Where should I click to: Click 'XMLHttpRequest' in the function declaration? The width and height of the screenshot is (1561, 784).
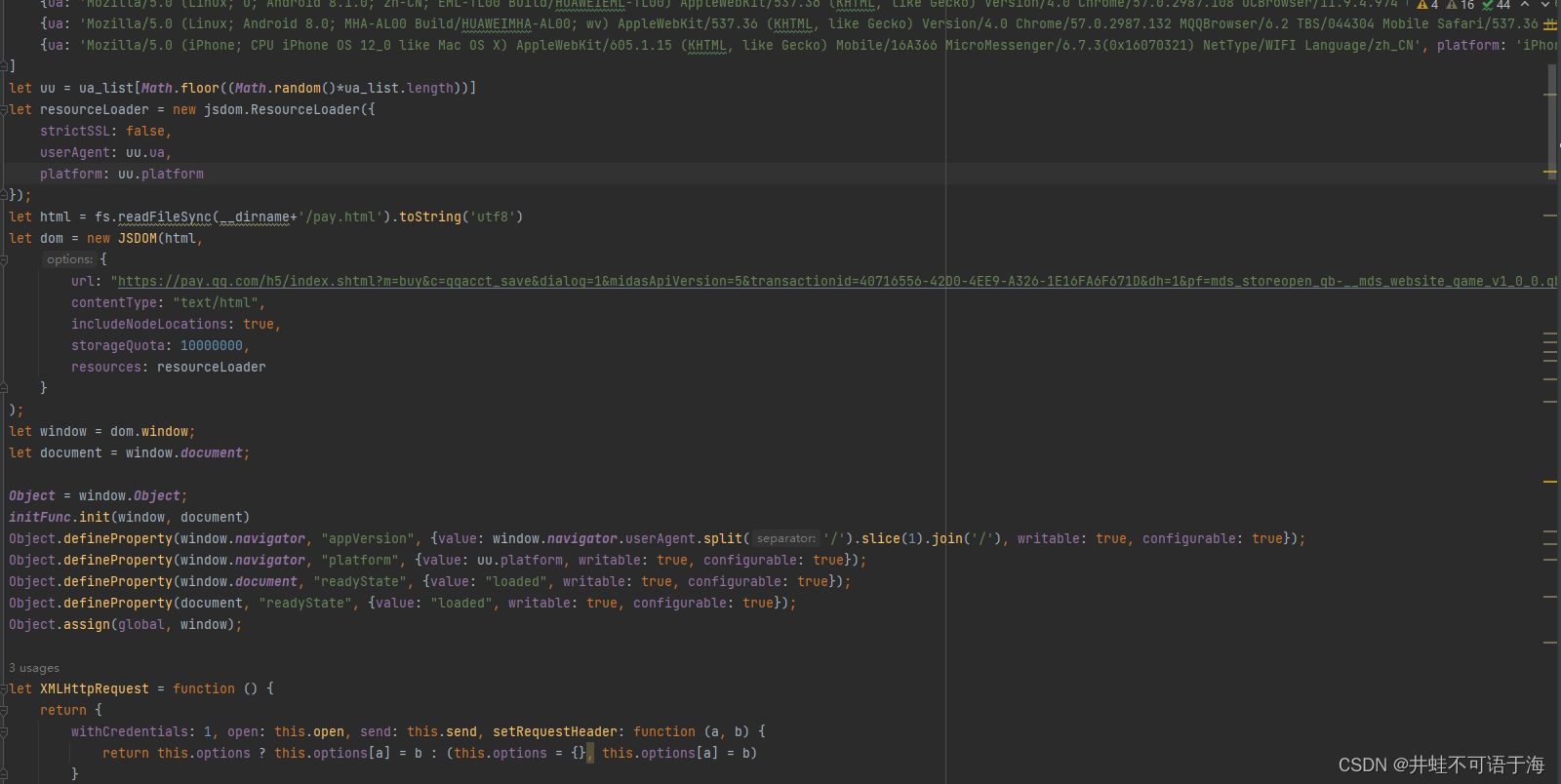[95, 688]
